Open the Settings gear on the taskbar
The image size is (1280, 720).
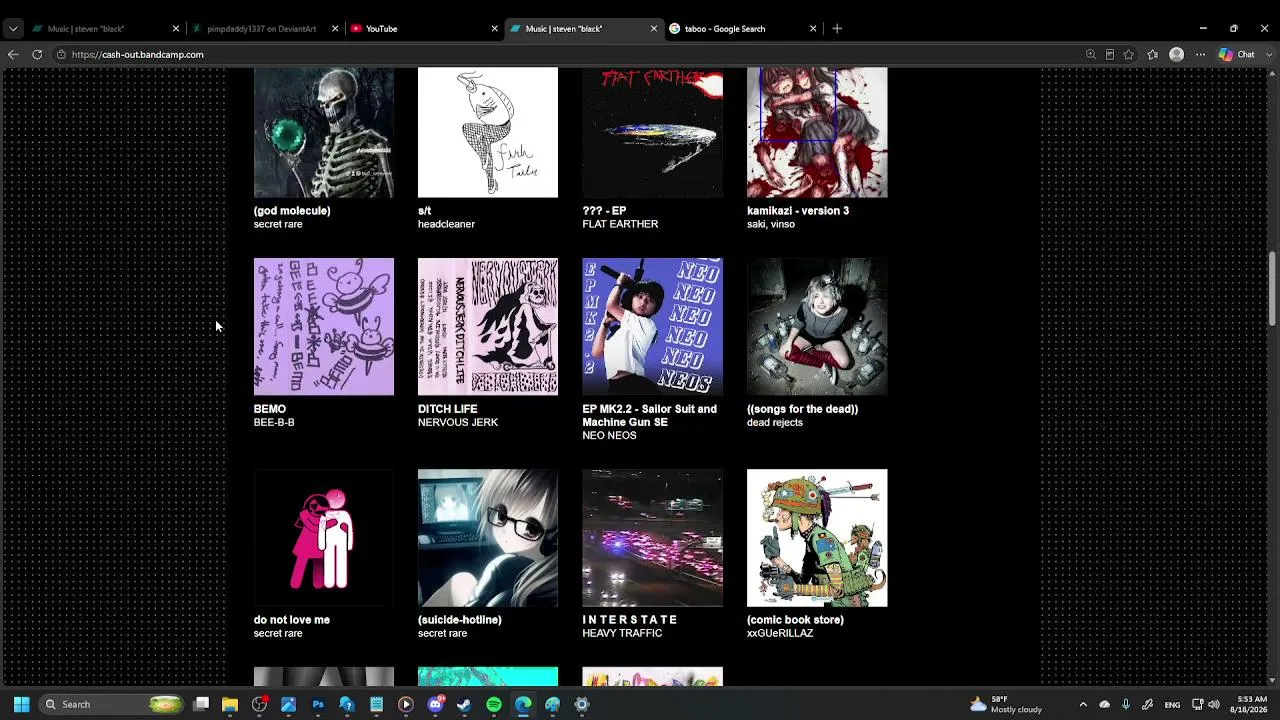coord(582,704)
